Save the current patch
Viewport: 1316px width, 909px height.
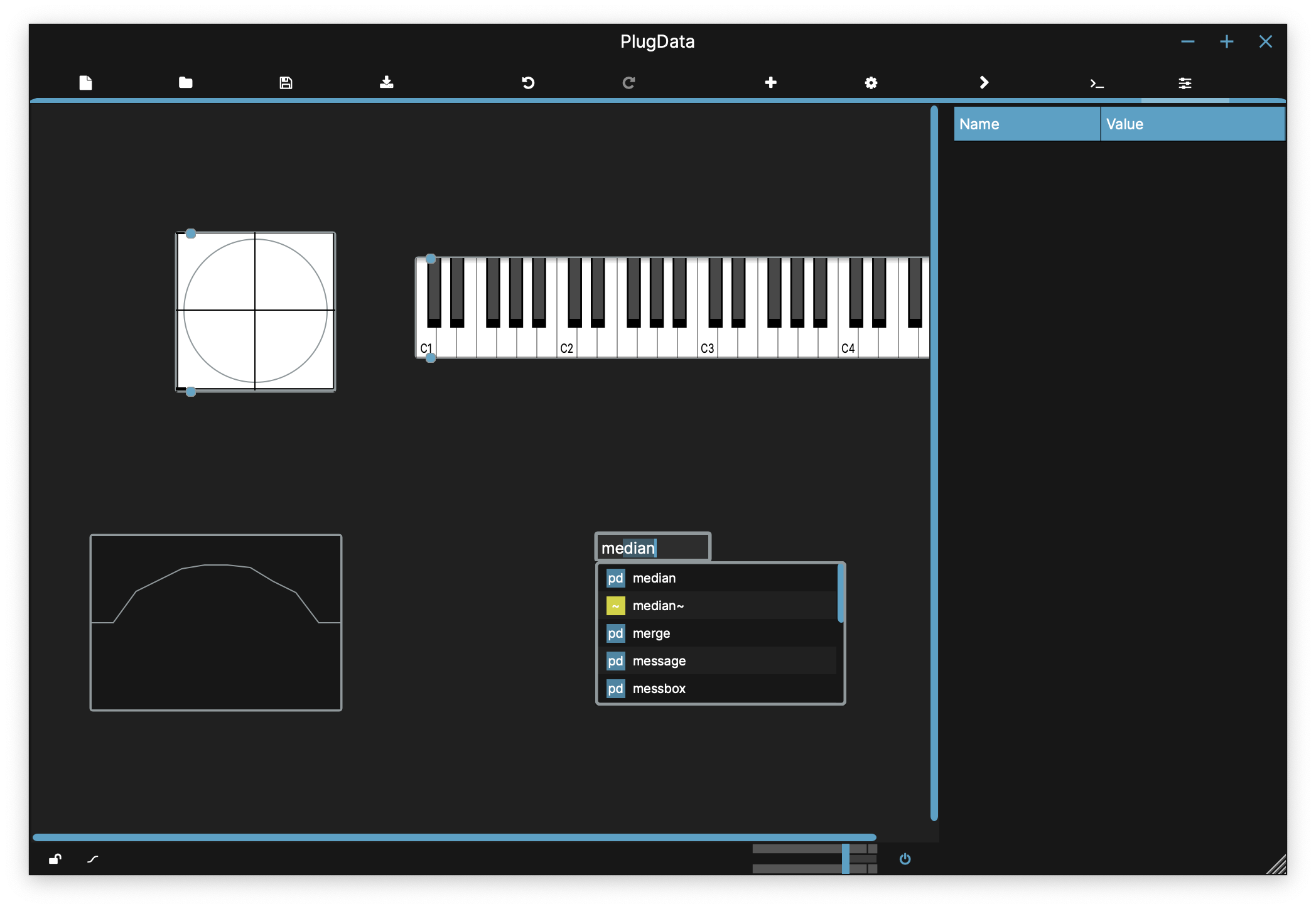(x=286, y=82)
